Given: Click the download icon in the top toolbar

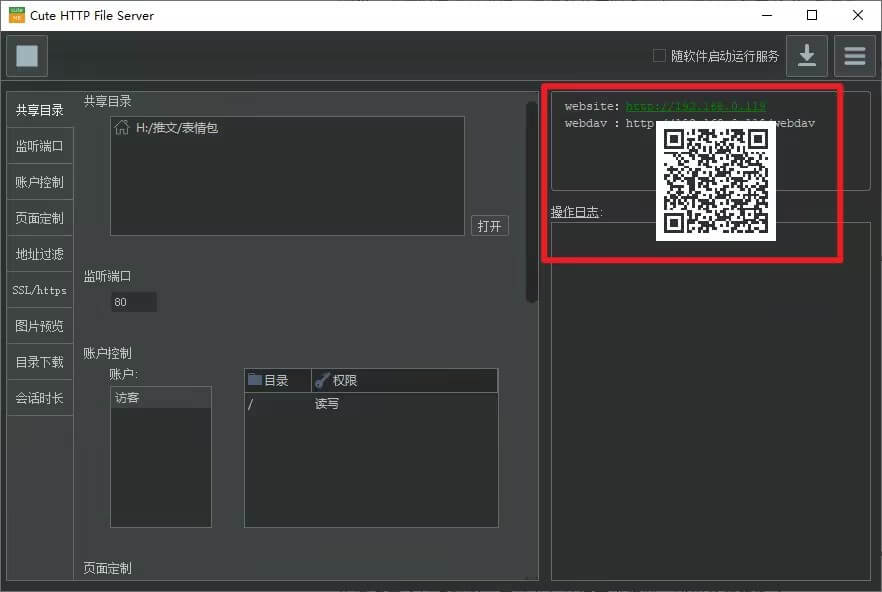Looking at the screenshot, I should [x=807, y=56].
